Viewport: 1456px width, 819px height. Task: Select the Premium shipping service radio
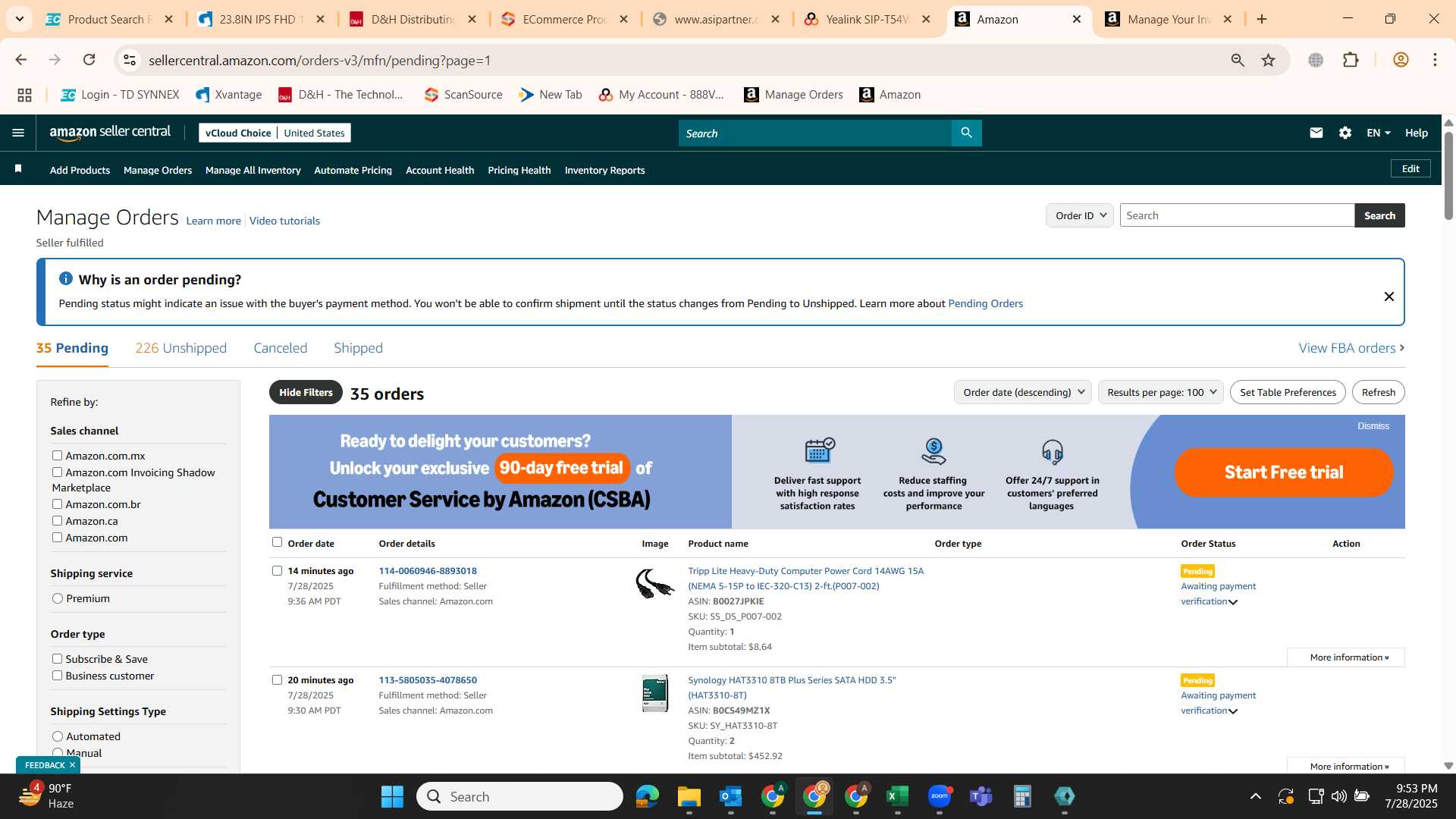click(58, 598)
